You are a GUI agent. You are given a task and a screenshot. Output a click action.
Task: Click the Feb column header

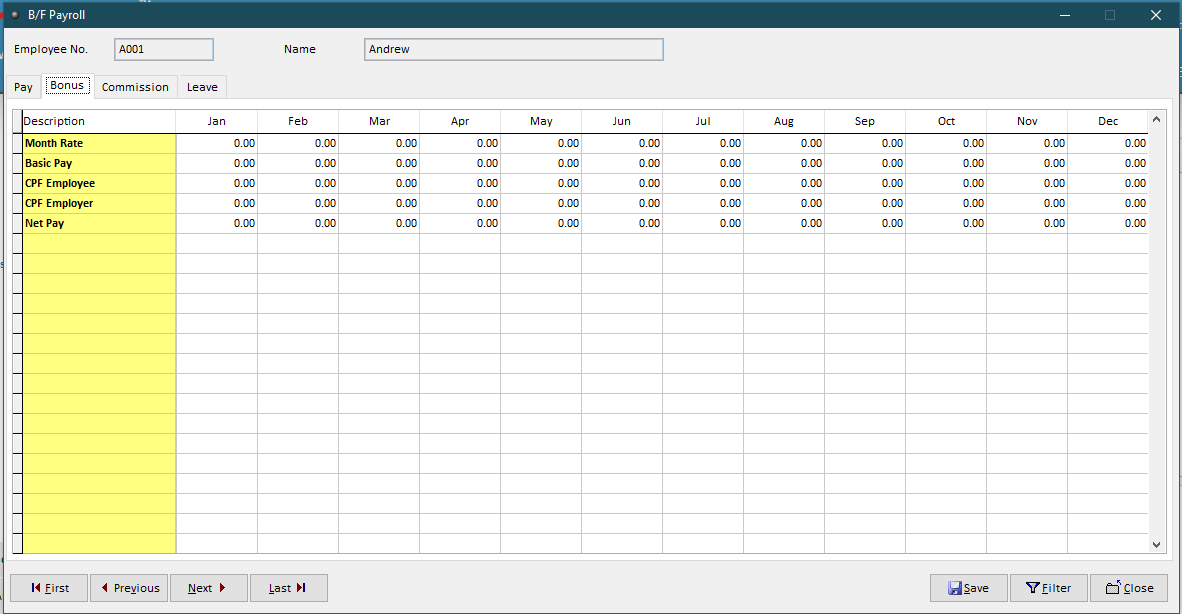click(x=298, y=121)
